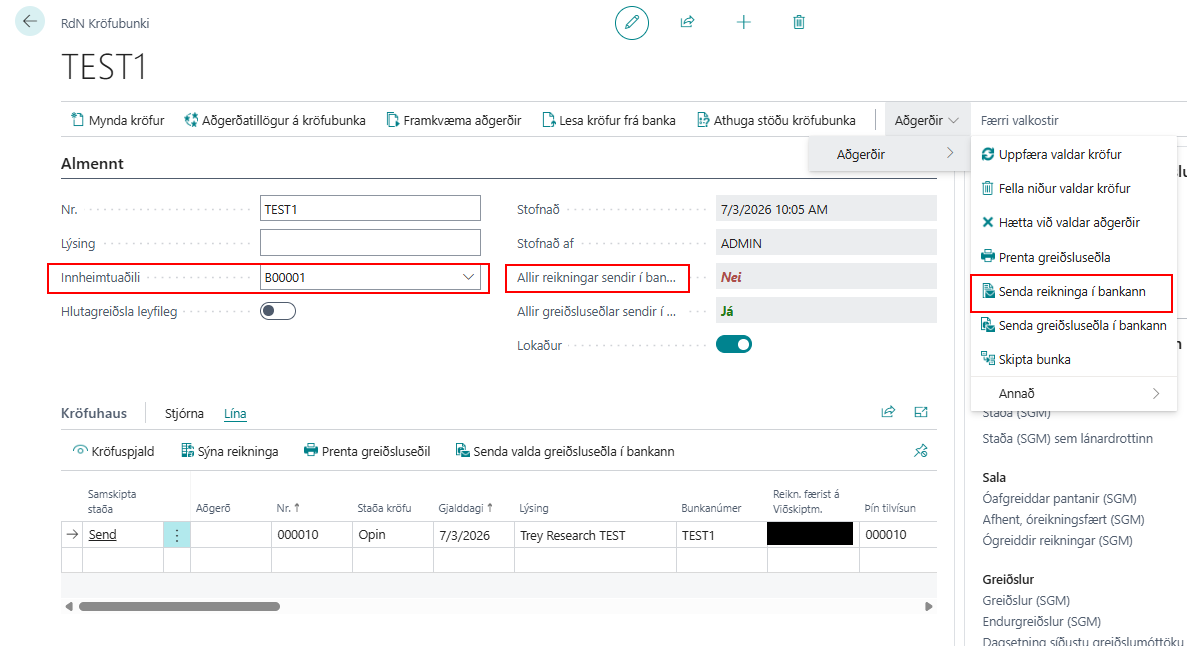Viewport: 1187px width, 646px height.
Task: Click the Trey Research TEST cell
Action: click(595, 535)
